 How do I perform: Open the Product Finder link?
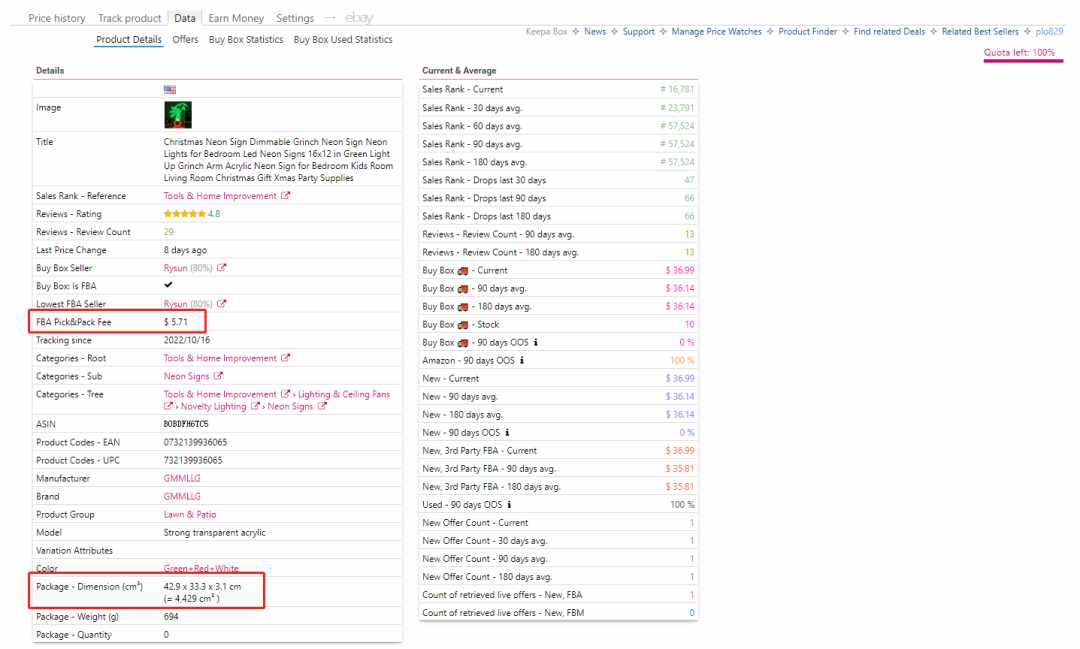[808, 32]
